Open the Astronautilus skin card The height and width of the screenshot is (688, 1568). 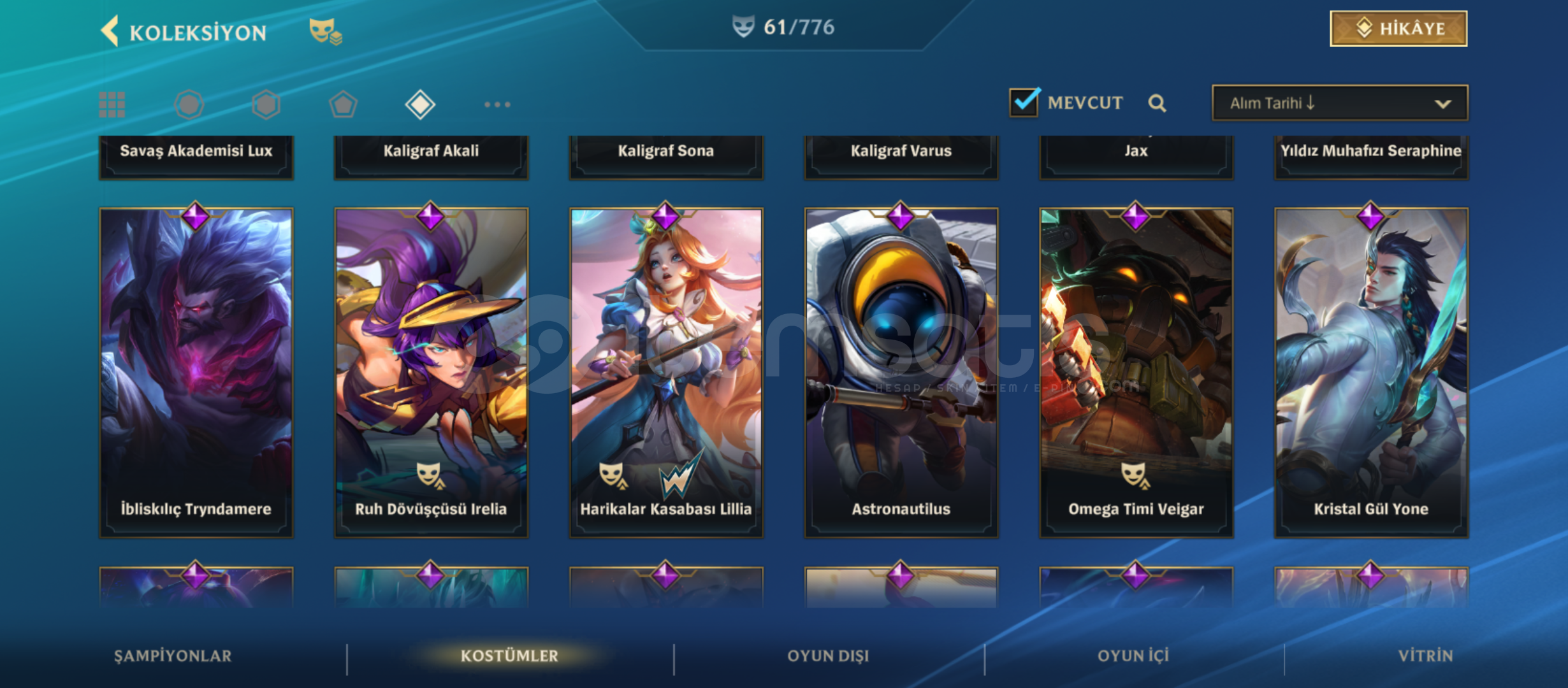[901, 373]
